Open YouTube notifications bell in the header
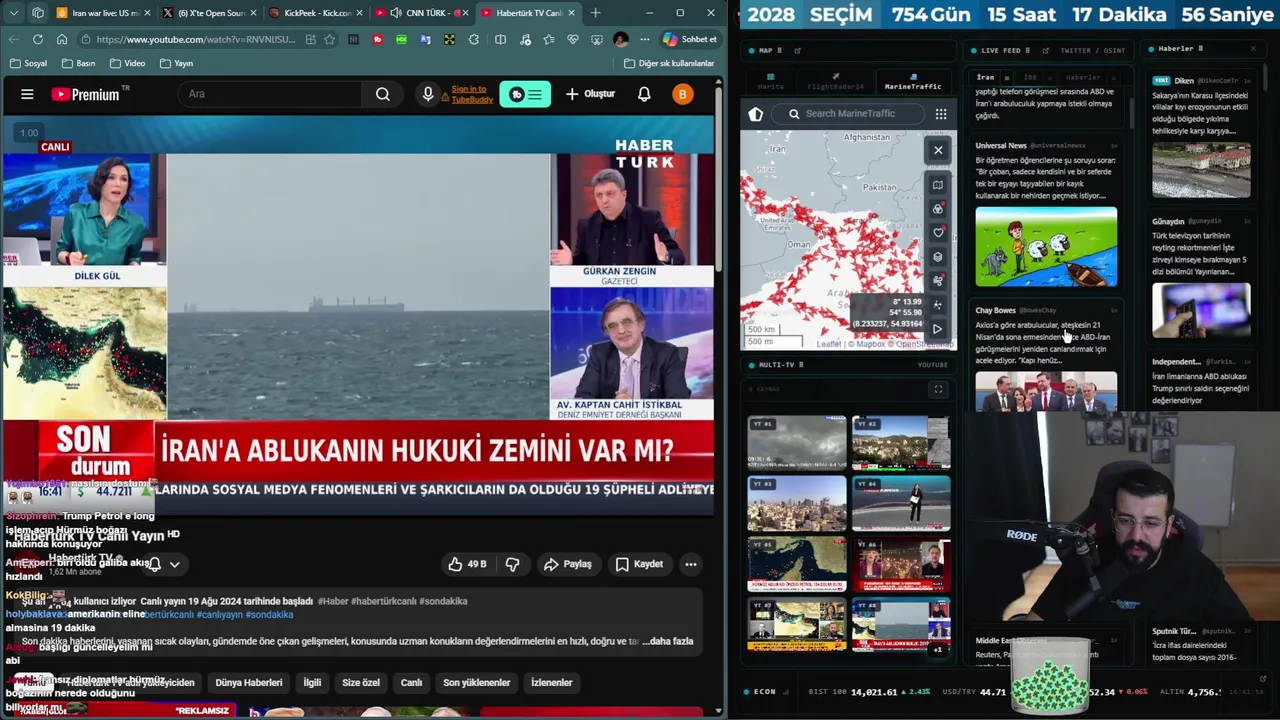This screenshot has height=720, width=1280. 644,94
